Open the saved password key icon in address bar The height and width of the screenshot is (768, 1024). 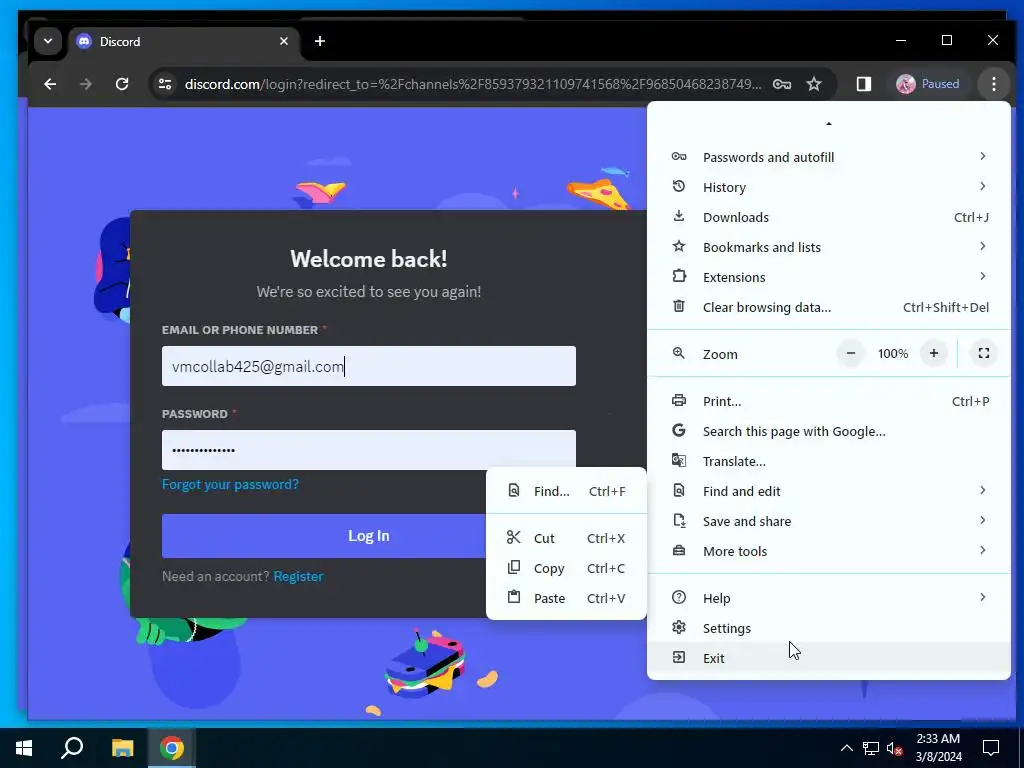pos(782,84)
